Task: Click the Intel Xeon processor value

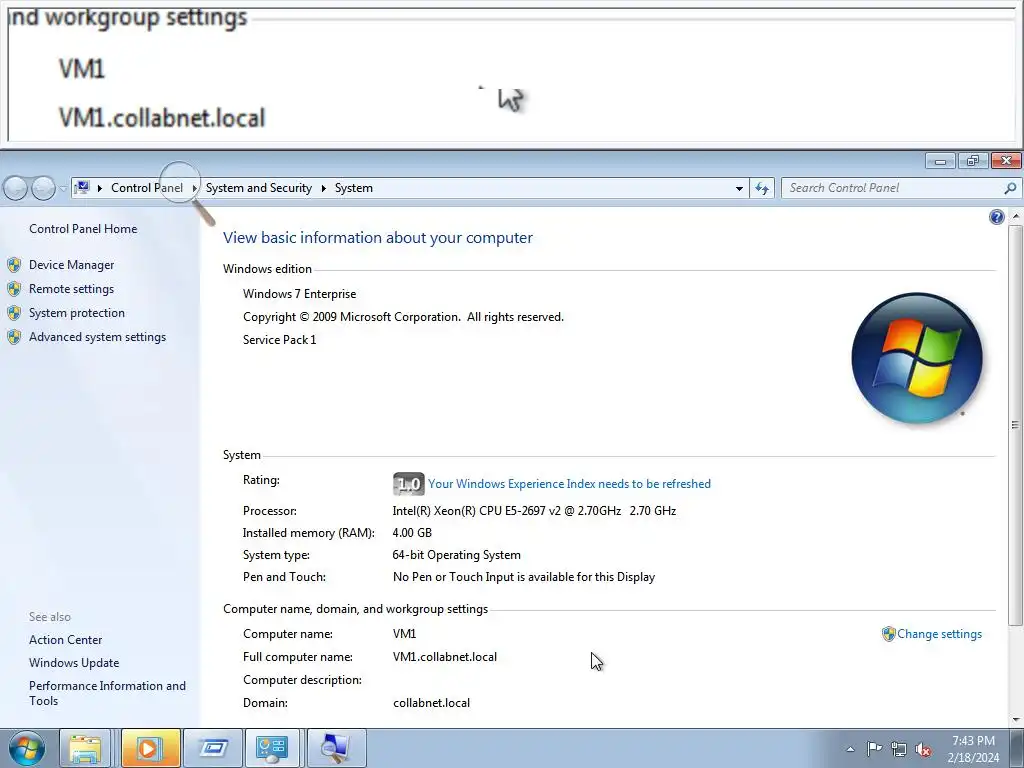Action: click(534, 511)
